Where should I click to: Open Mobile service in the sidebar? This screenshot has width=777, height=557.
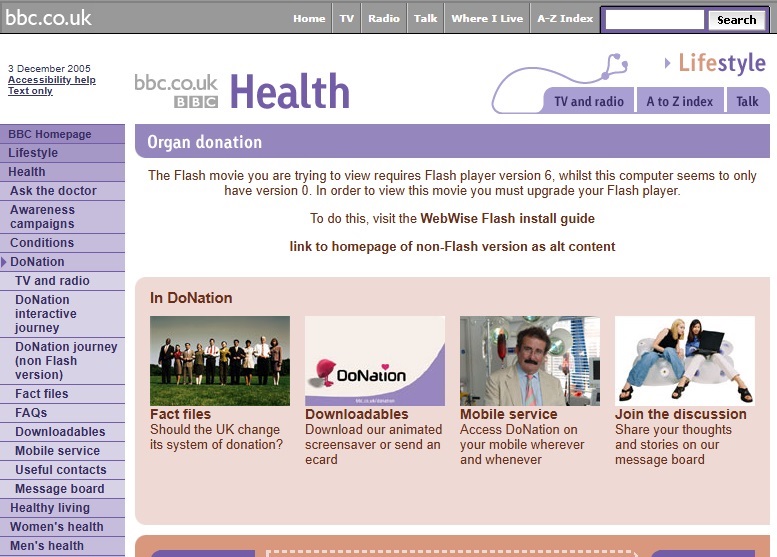coord(62,451)
